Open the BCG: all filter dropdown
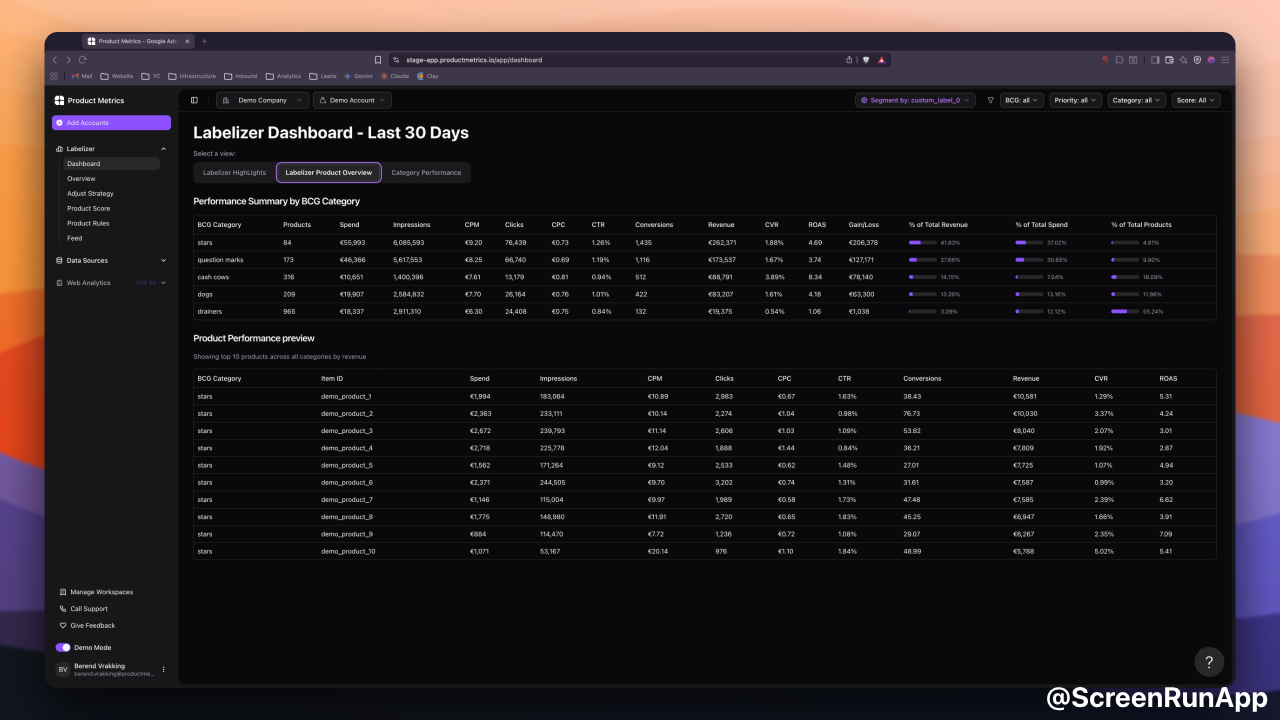 coord(1021,100)
